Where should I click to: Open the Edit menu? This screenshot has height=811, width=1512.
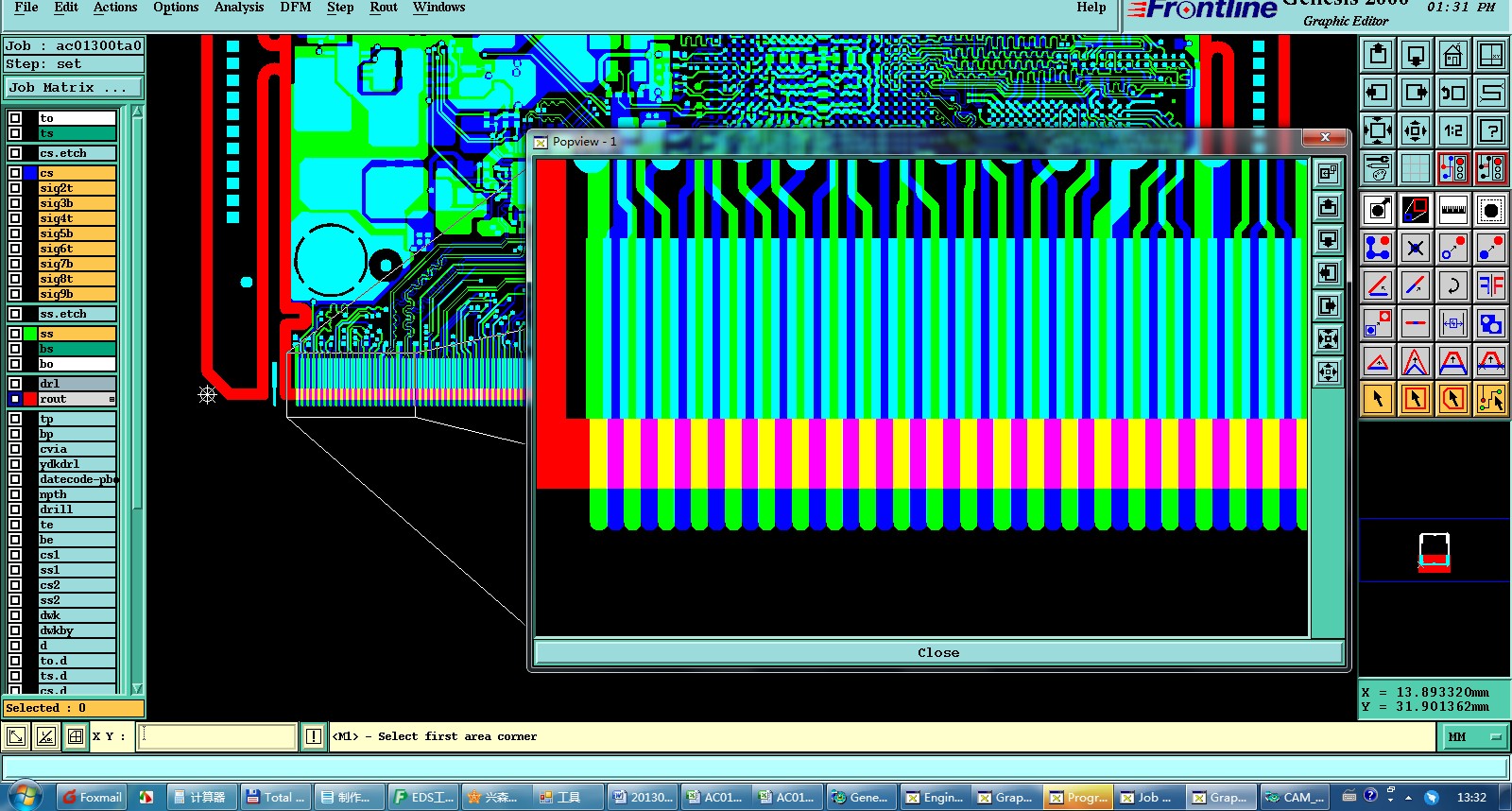[66, 8]
